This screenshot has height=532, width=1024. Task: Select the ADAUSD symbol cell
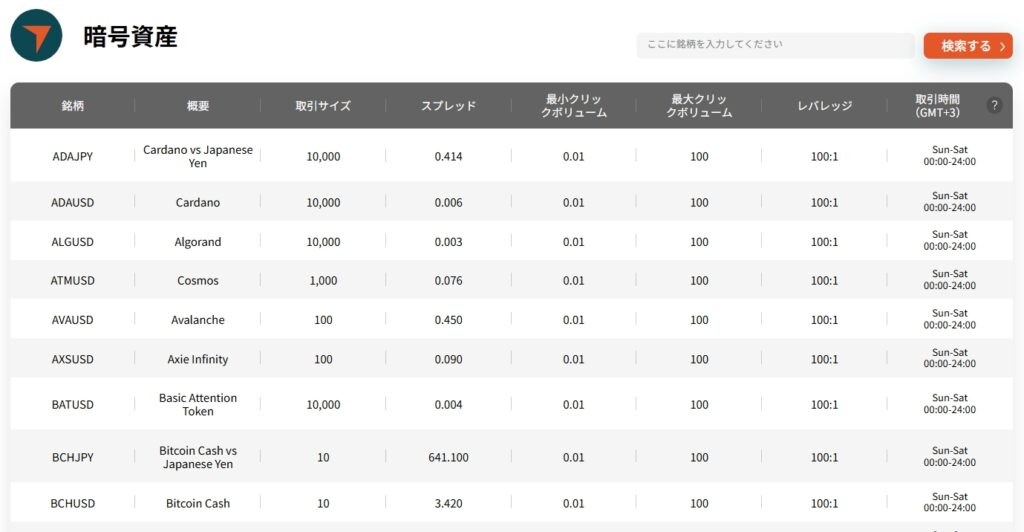pos(72,203)
